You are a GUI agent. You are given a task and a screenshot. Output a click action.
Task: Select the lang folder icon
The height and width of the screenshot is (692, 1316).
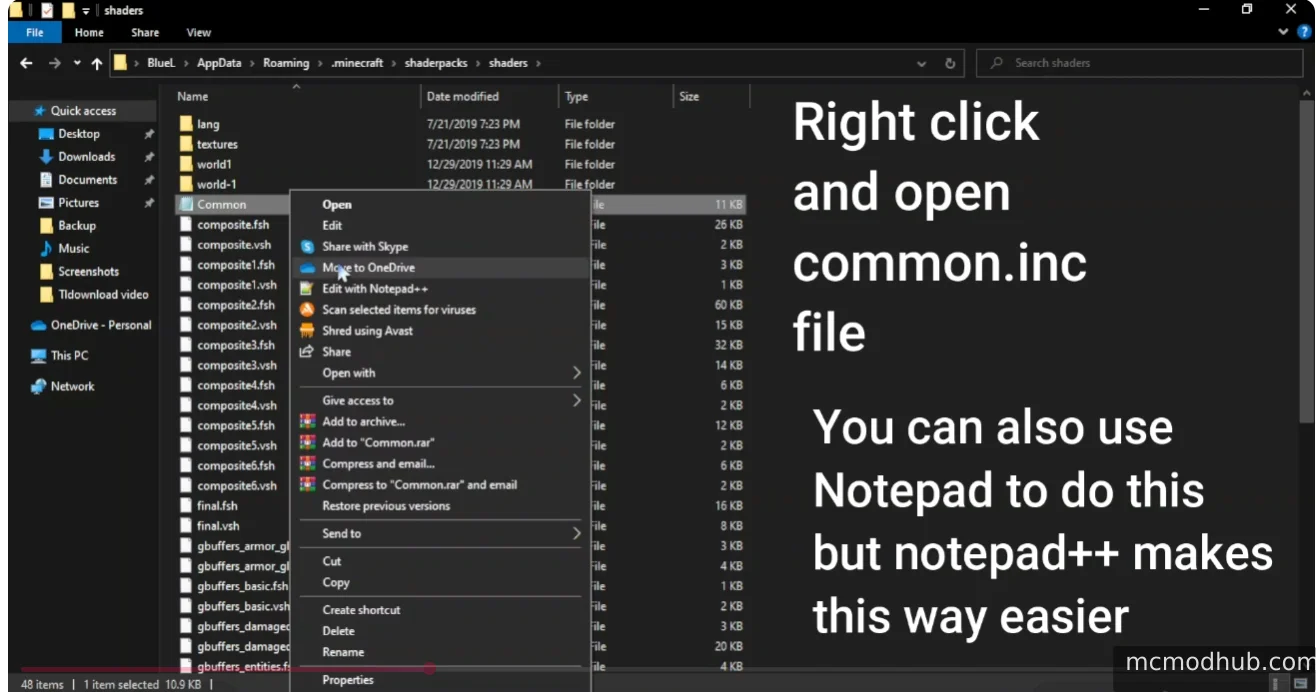pos(185,124)
